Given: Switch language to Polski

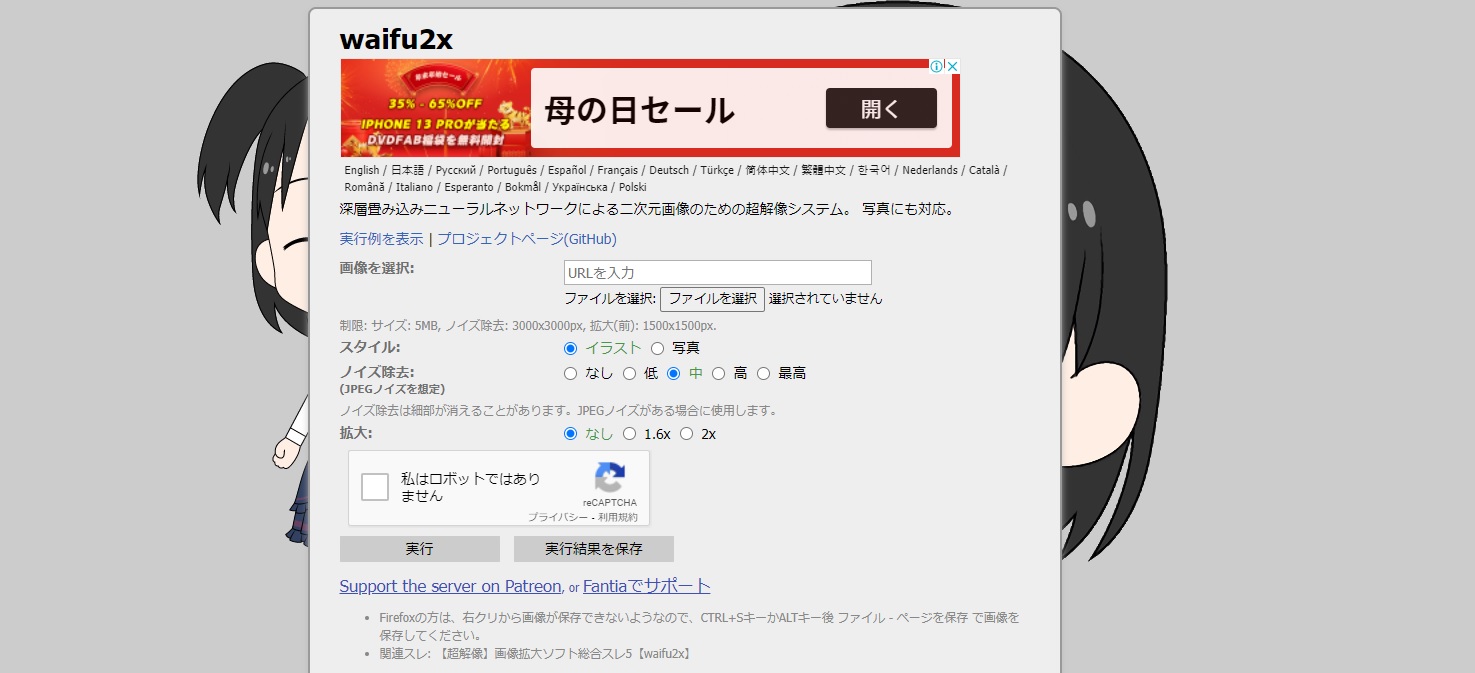Looking at the screenshot, I should [633, 187].
